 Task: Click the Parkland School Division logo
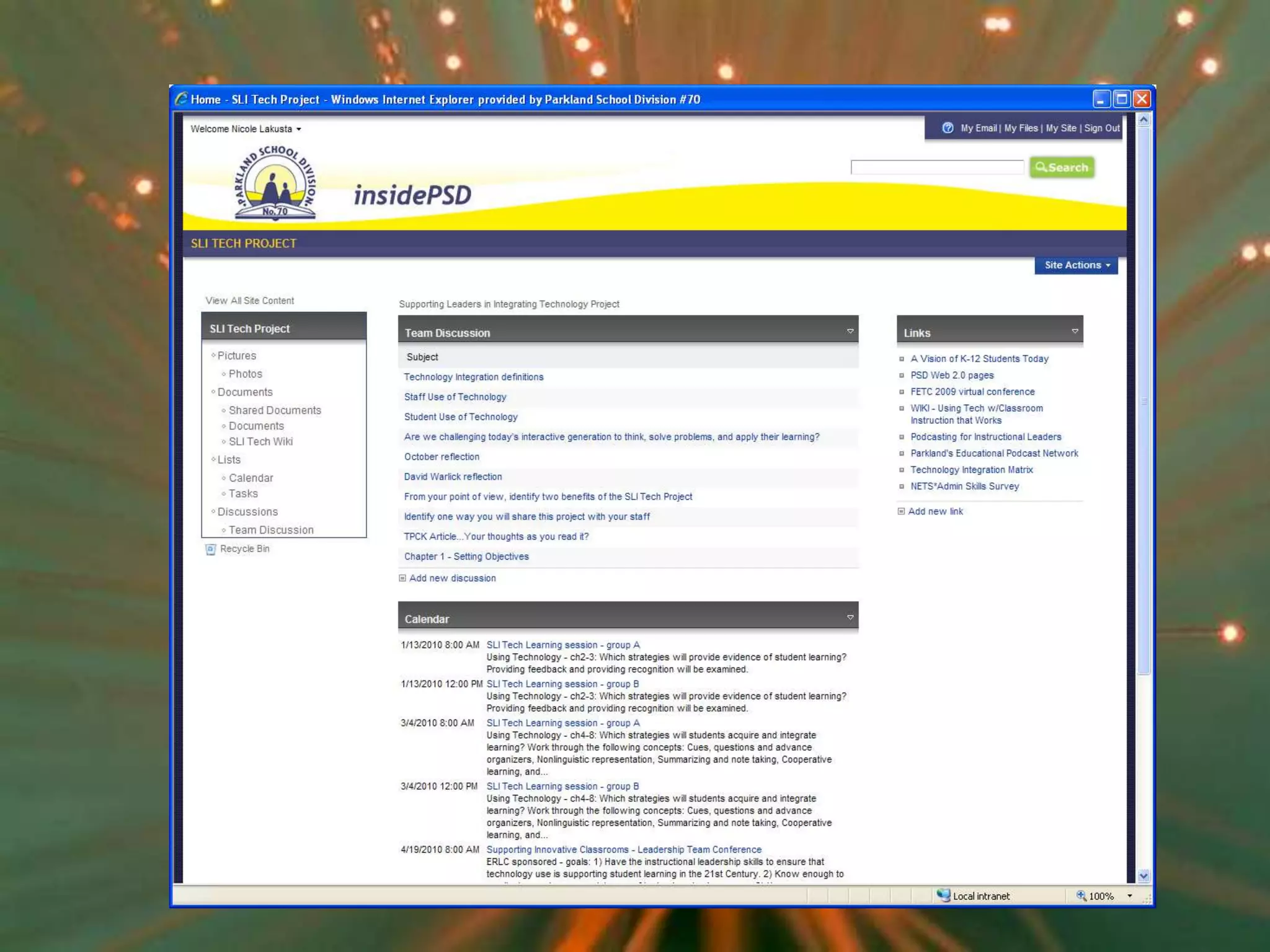click(275, 183)
